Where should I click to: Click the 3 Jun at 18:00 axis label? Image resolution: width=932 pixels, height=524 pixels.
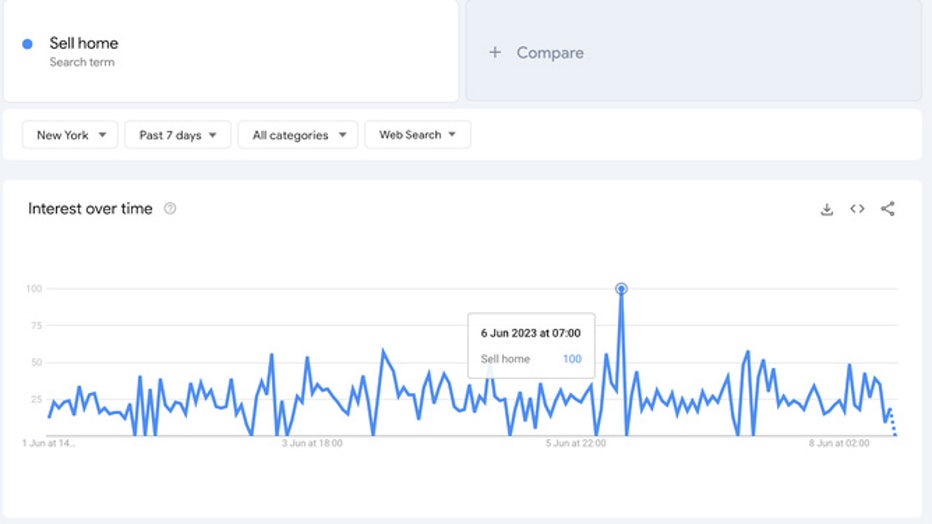click(x=312, y=442)
